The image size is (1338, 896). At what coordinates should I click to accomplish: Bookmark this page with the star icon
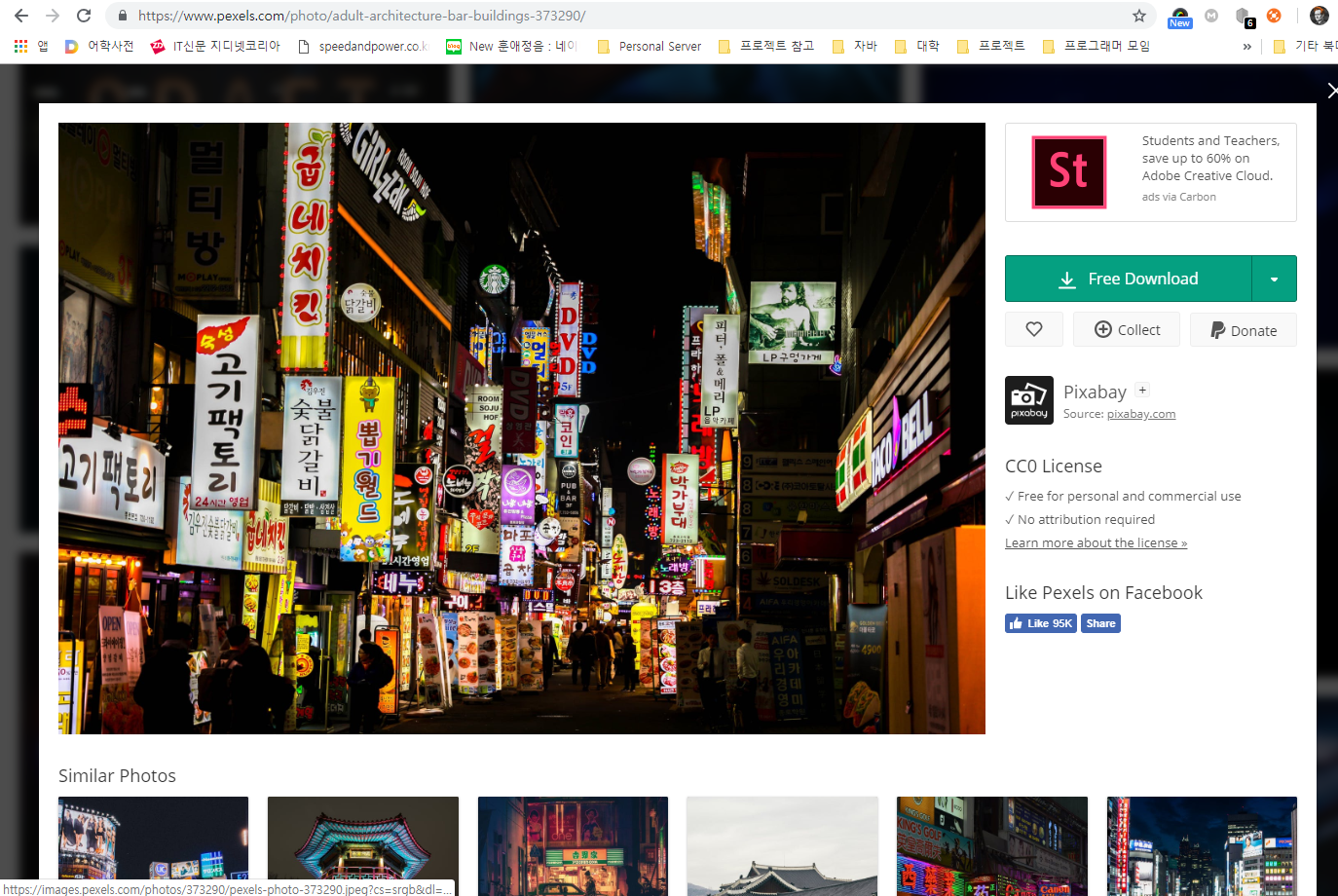coord(1139,16)
